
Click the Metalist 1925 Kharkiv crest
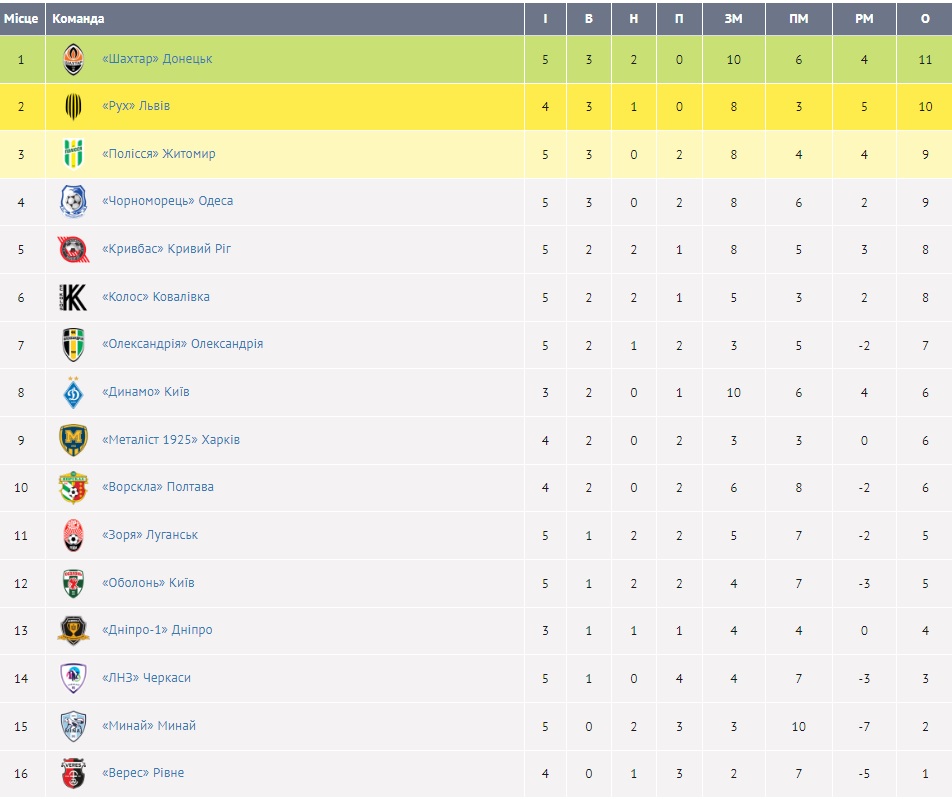point(73,440)
